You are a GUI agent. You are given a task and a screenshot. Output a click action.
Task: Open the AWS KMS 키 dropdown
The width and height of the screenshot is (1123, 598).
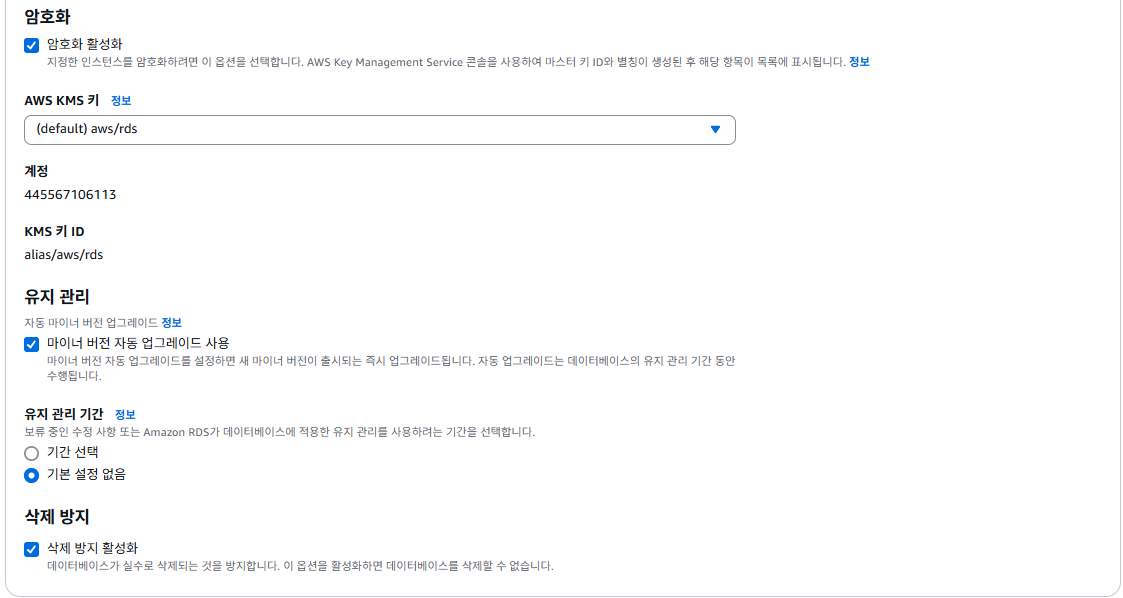(380, 130)
